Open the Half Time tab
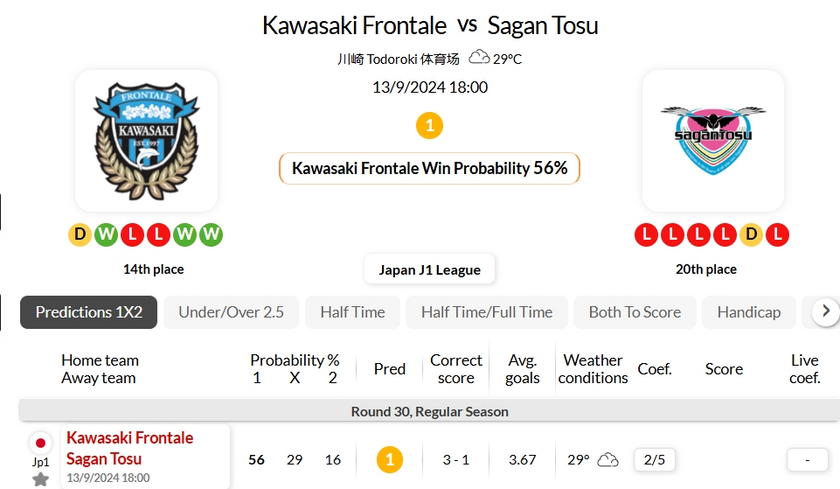The image size is (840, 489). [352, 312]
